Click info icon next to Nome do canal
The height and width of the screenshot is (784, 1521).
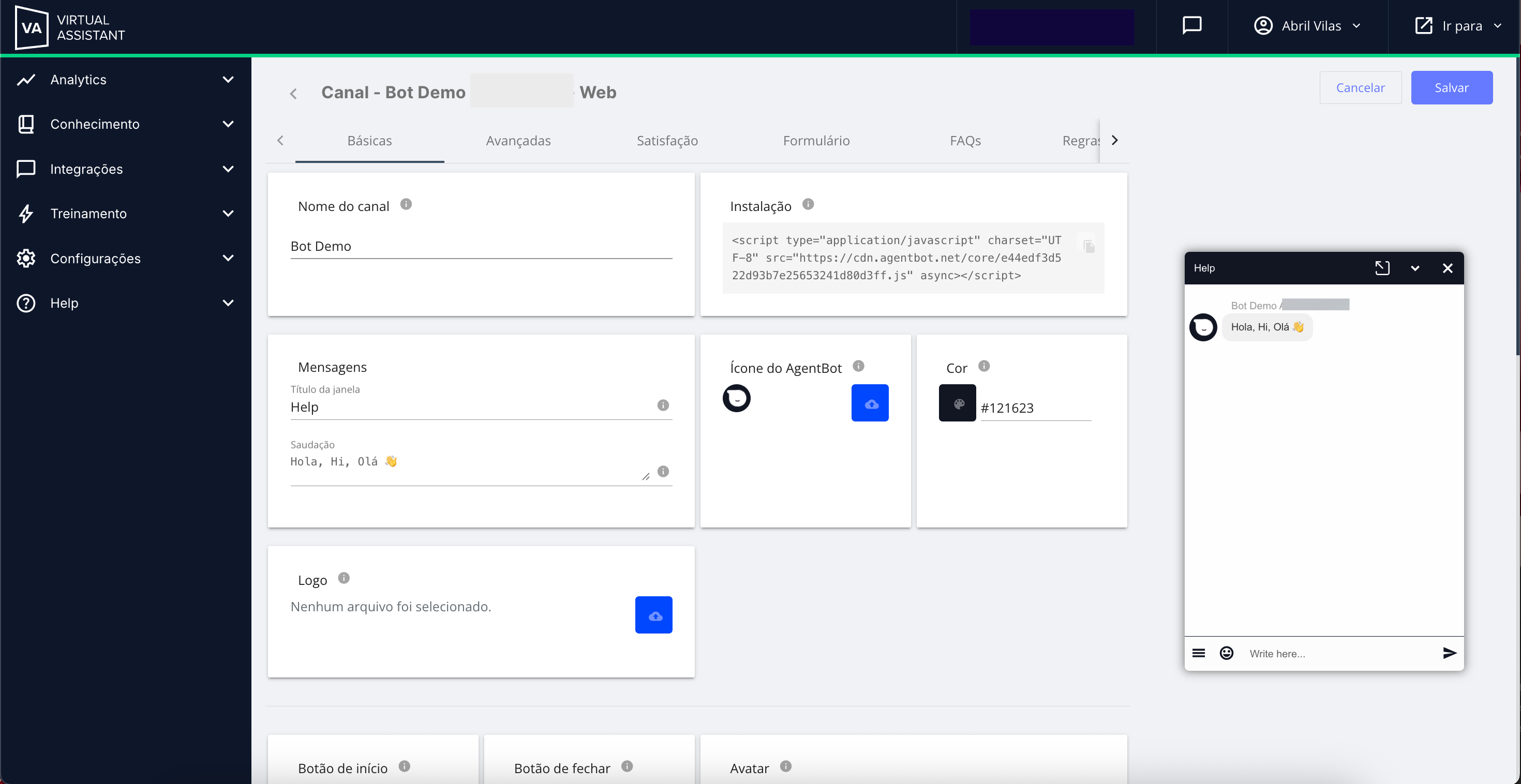coord(406,204)
